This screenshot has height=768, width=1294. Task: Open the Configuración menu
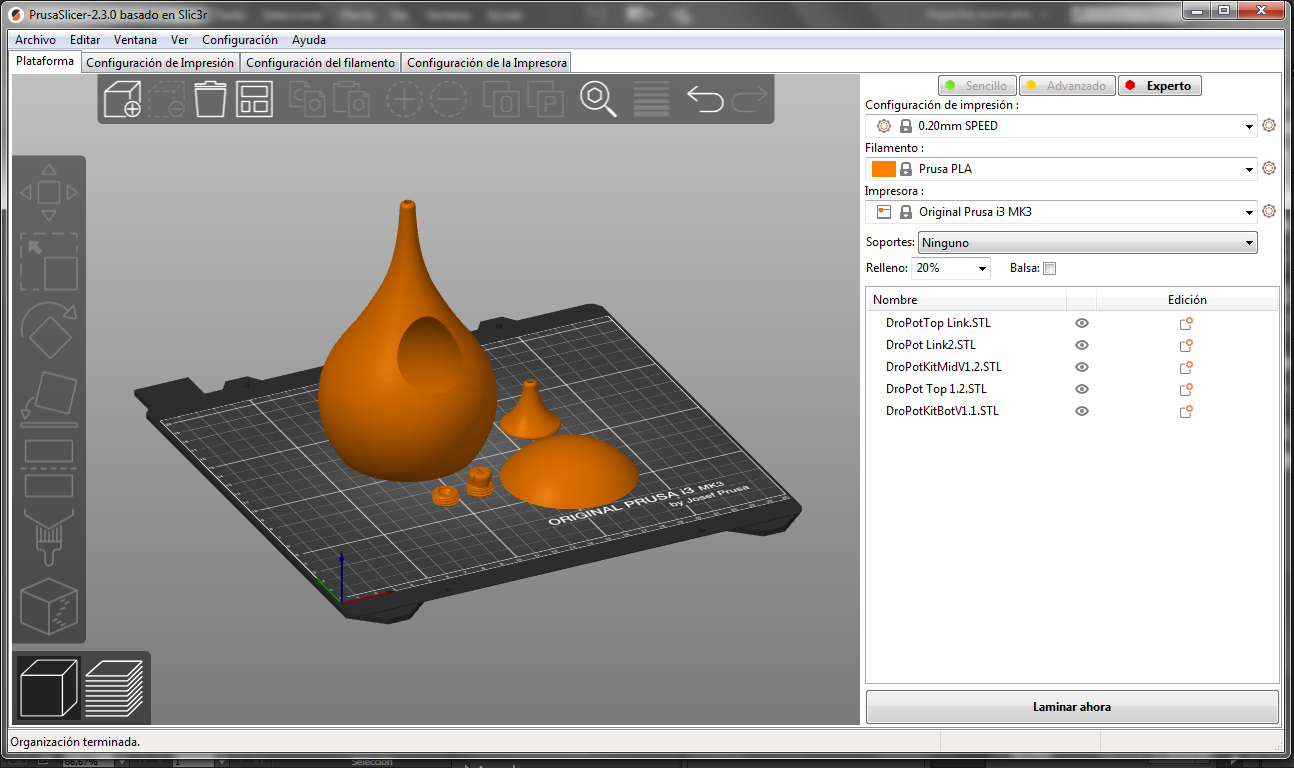pos(239,40)
